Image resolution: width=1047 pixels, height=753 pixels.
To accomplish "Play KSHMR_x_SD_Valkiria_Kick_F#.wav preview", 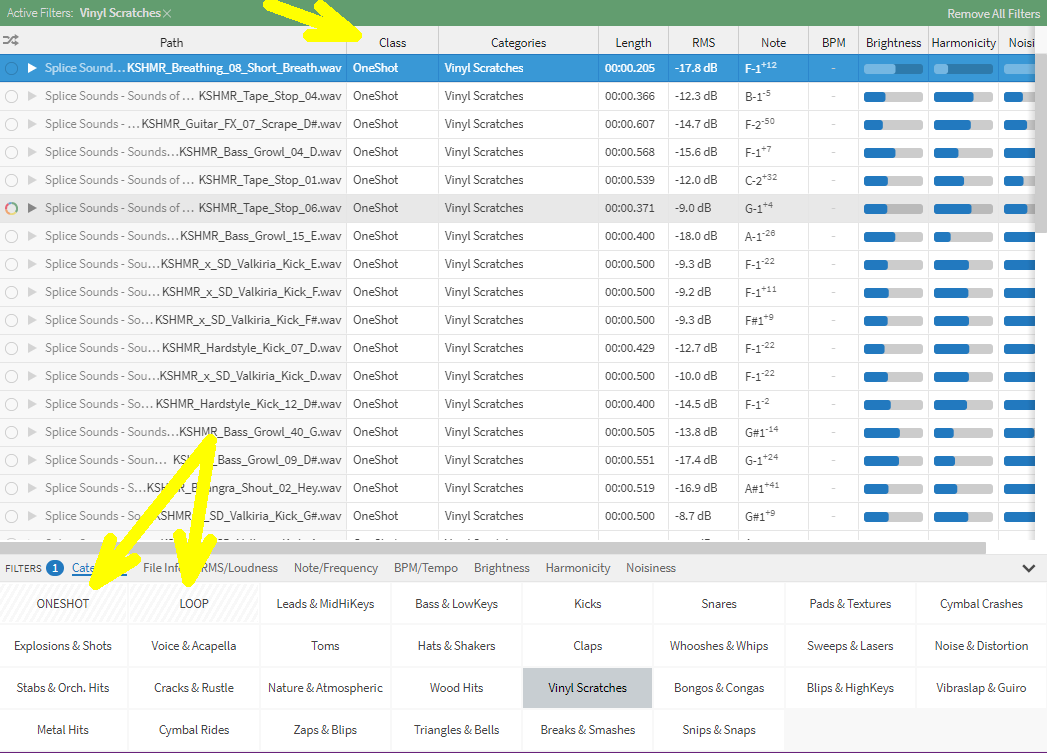I will (31, 320).
